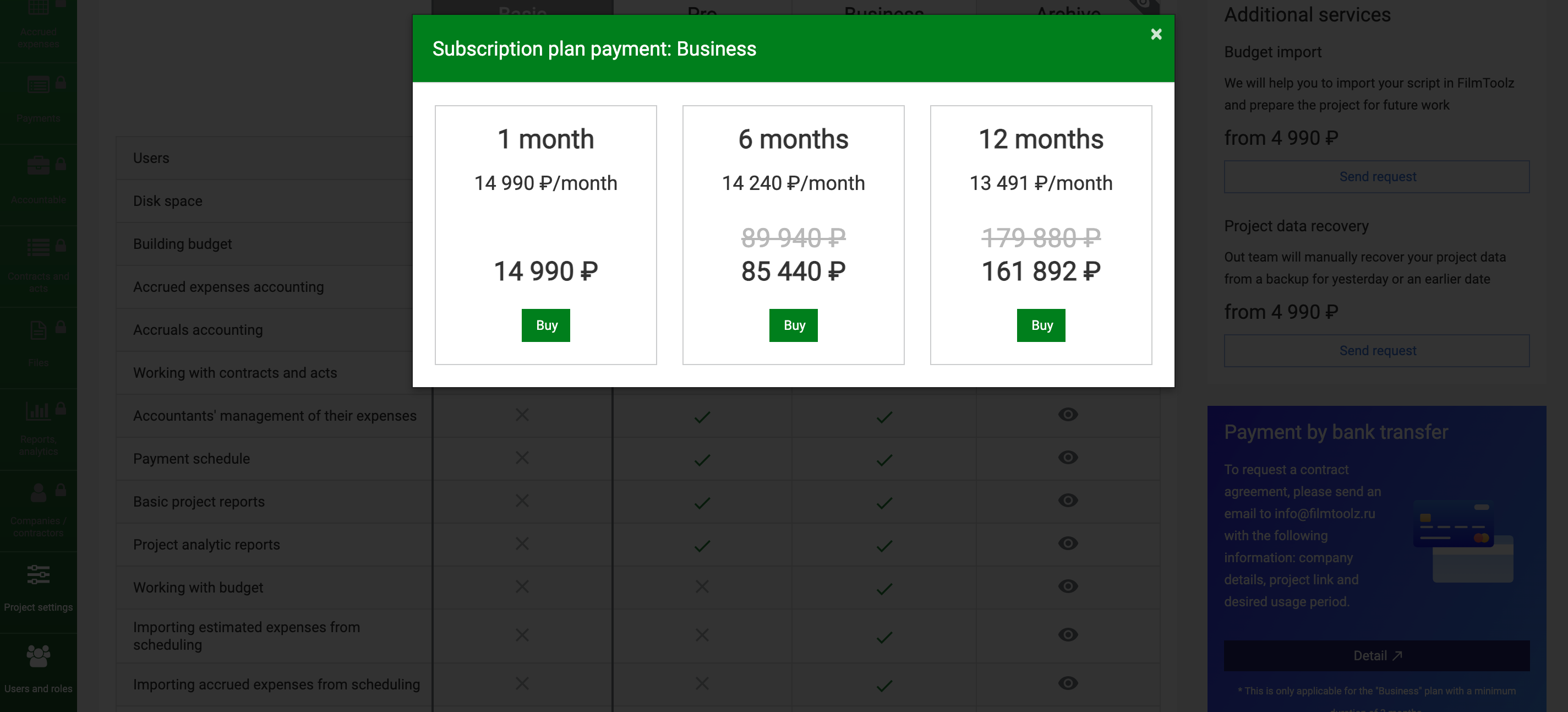Open Companies / contractors person icon
Image resolution: width=1568 pixels, height=712 pixels.
coord(39,492)
